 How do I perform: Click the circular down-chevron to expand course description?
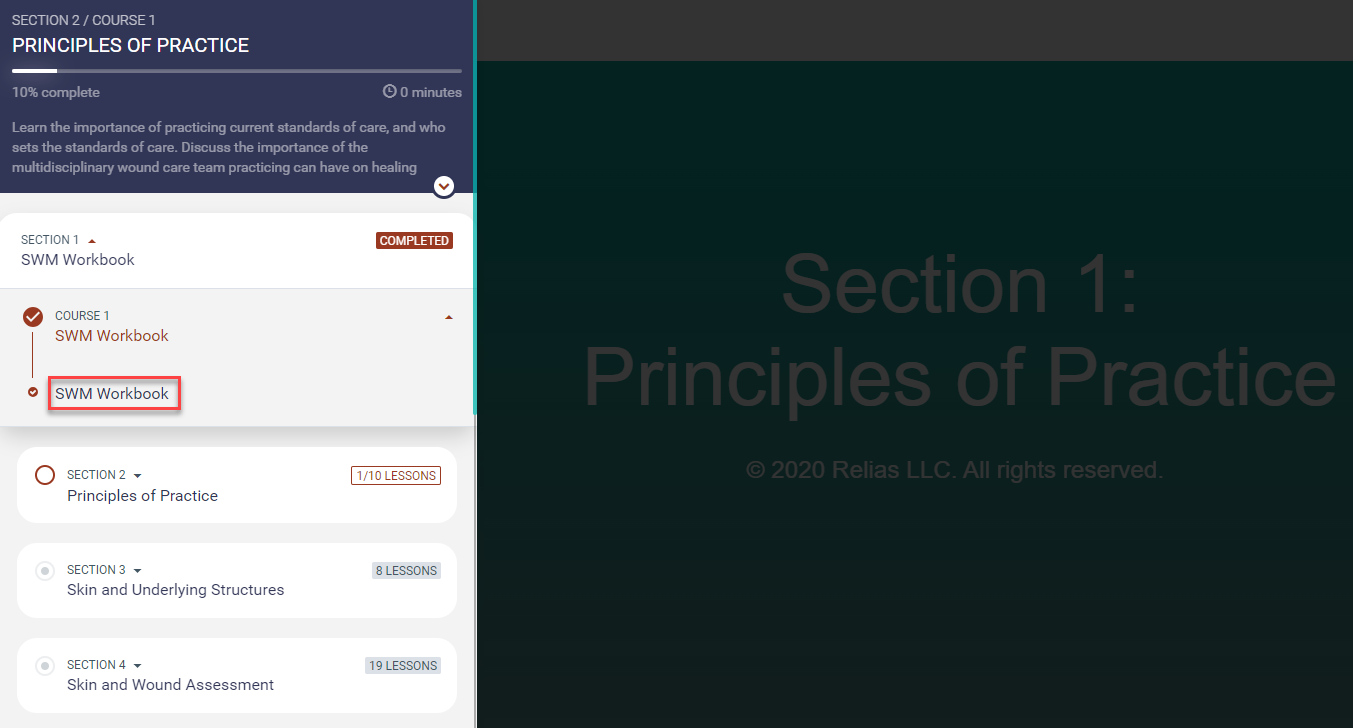443,186
